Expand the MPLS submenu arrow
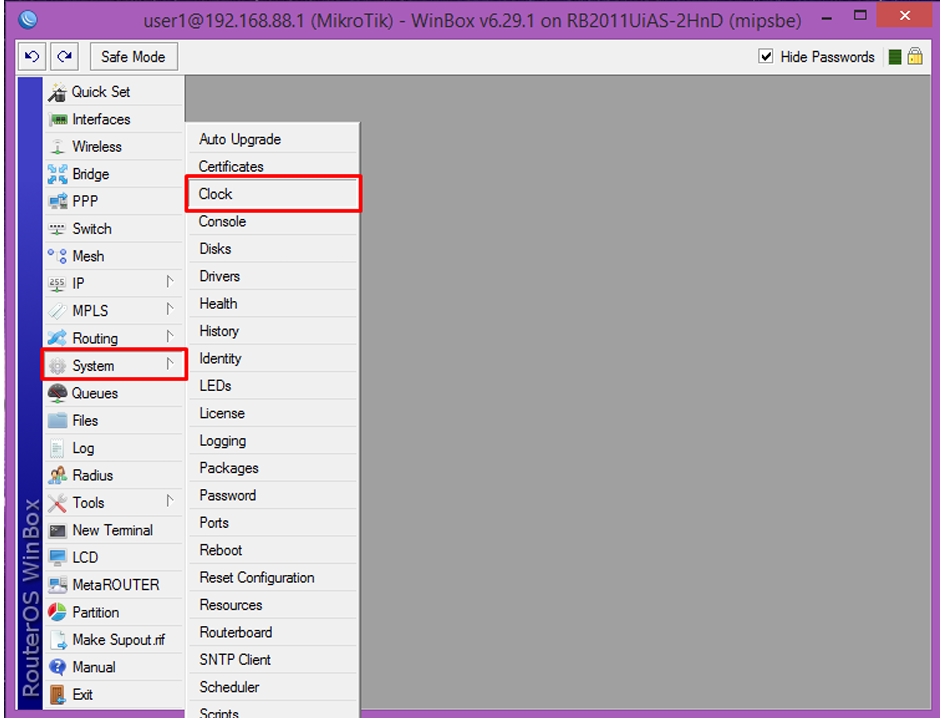This screenshot has width=945, height=725. [x=170, y=309]
